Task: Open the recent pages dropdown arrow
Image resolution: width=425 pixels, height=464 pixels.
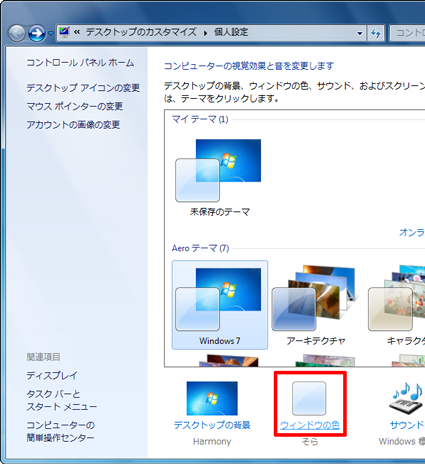Action: tap(51, 33)
